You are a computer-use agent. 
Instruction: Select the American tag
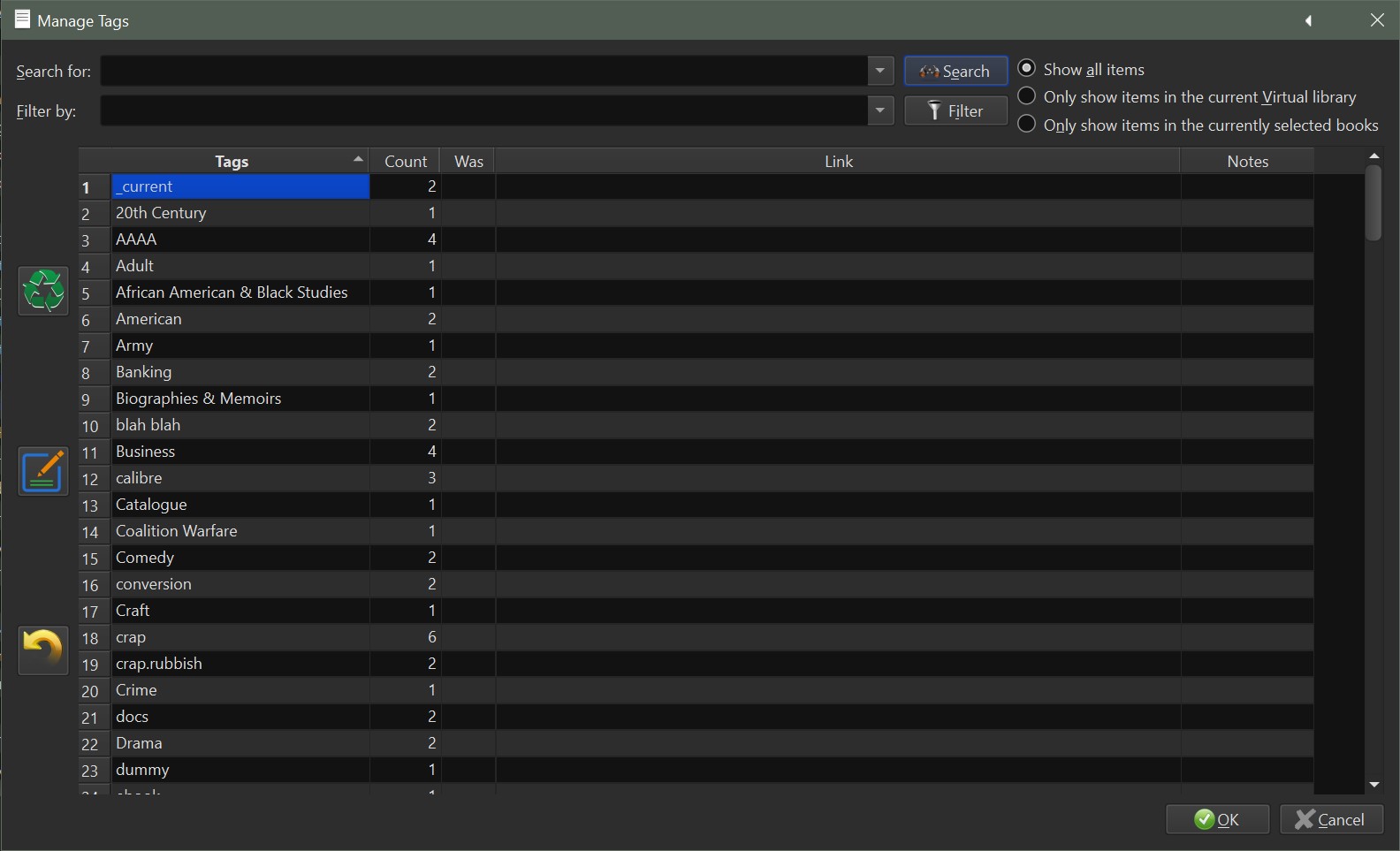tap(240, 319)
